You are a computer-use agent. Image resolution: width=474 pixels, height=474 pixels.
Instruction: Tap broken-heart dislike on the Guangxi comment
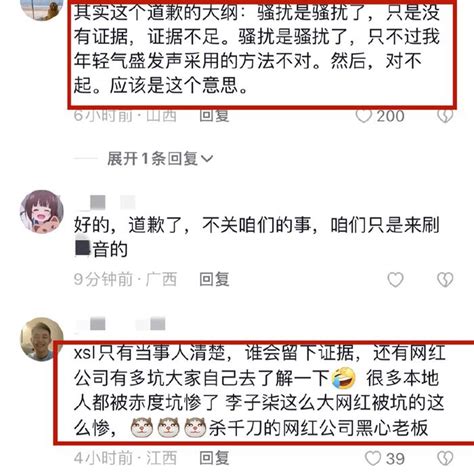[445, 279]
